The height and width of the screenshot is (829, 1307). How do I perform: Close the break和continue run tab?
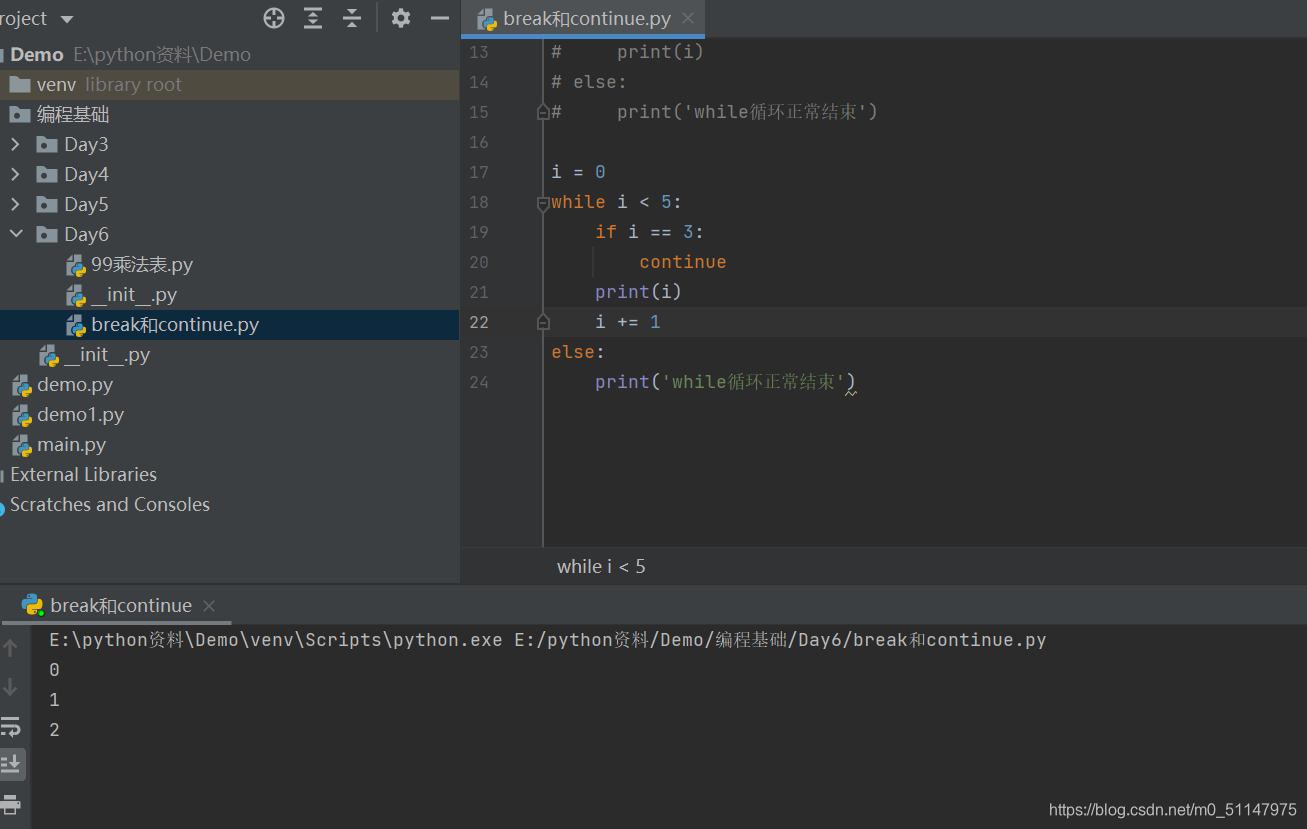[209, 606]
